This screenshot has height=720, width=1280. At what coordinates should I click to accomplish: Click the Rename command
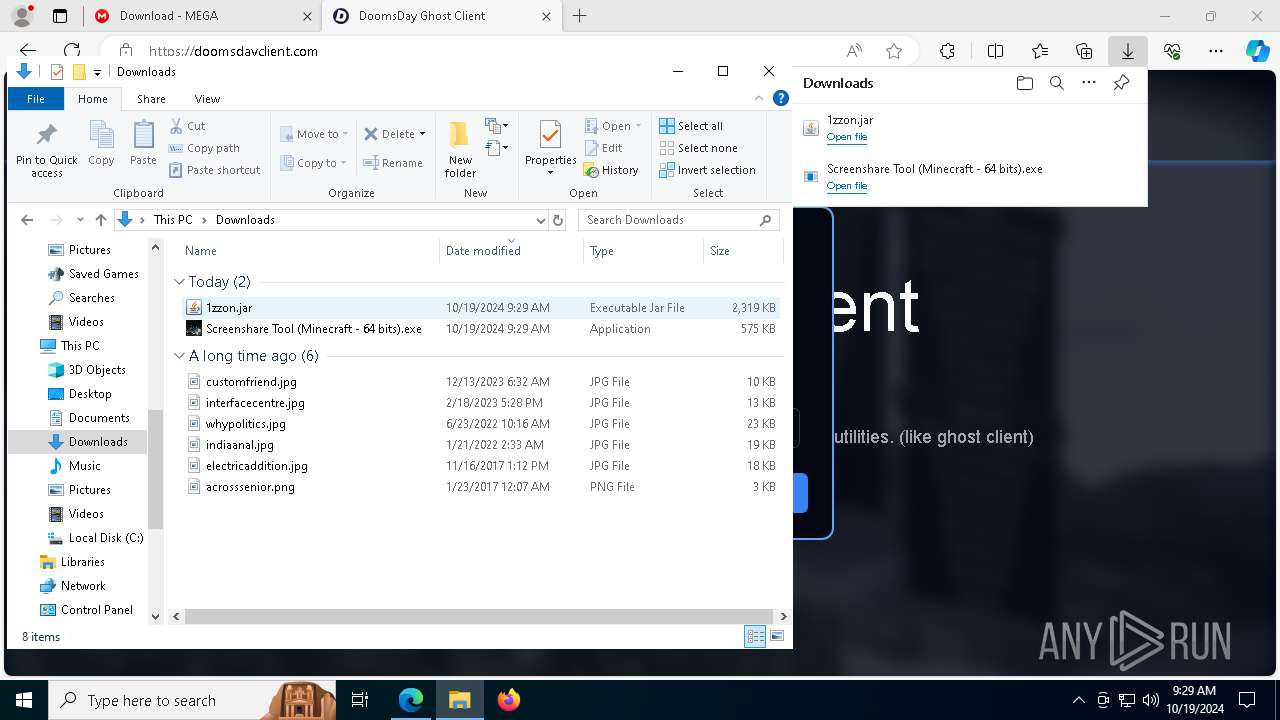393,163
